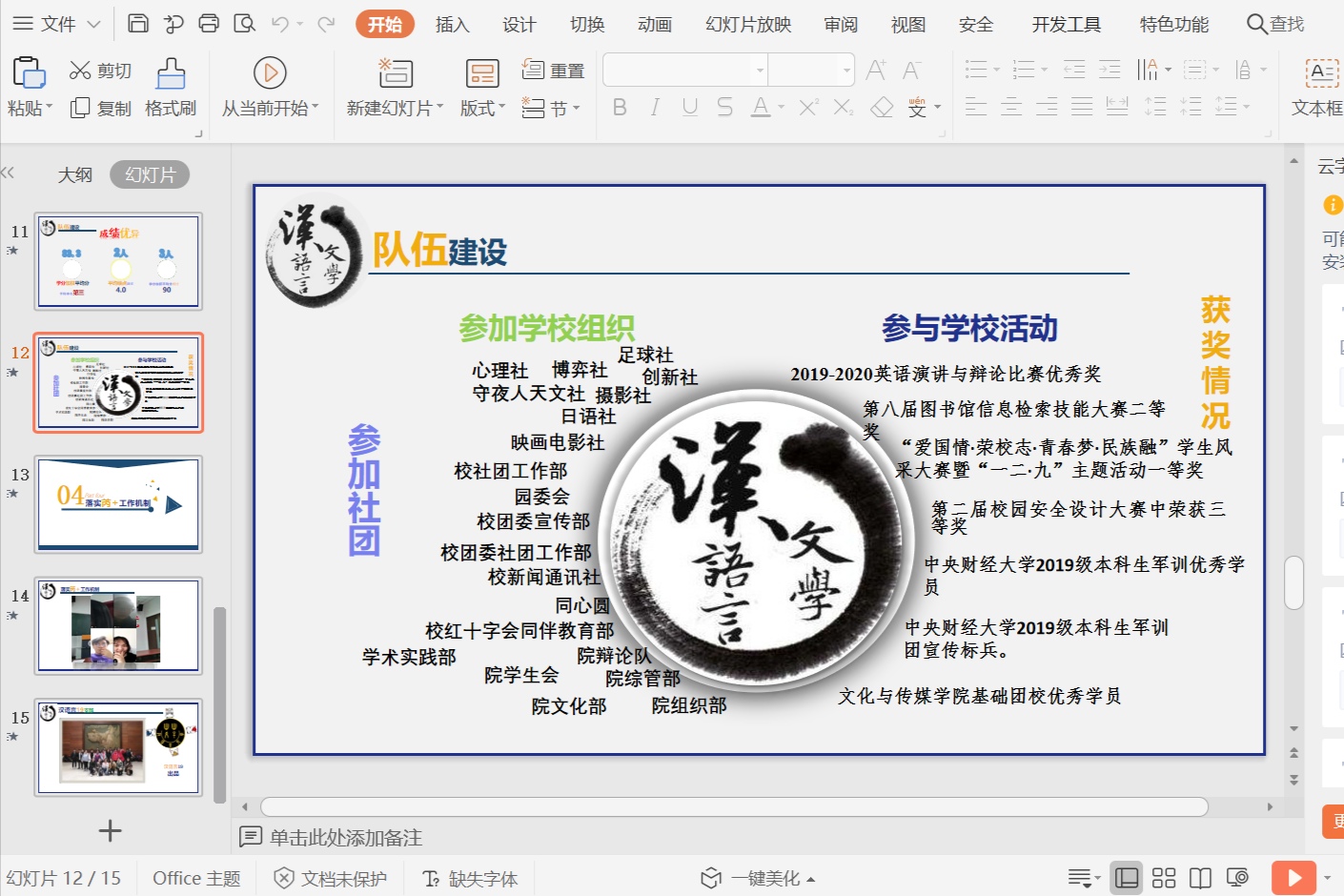
Task: Click the Cut (剪切) scissors icon
Action: [x=80, y=71]
